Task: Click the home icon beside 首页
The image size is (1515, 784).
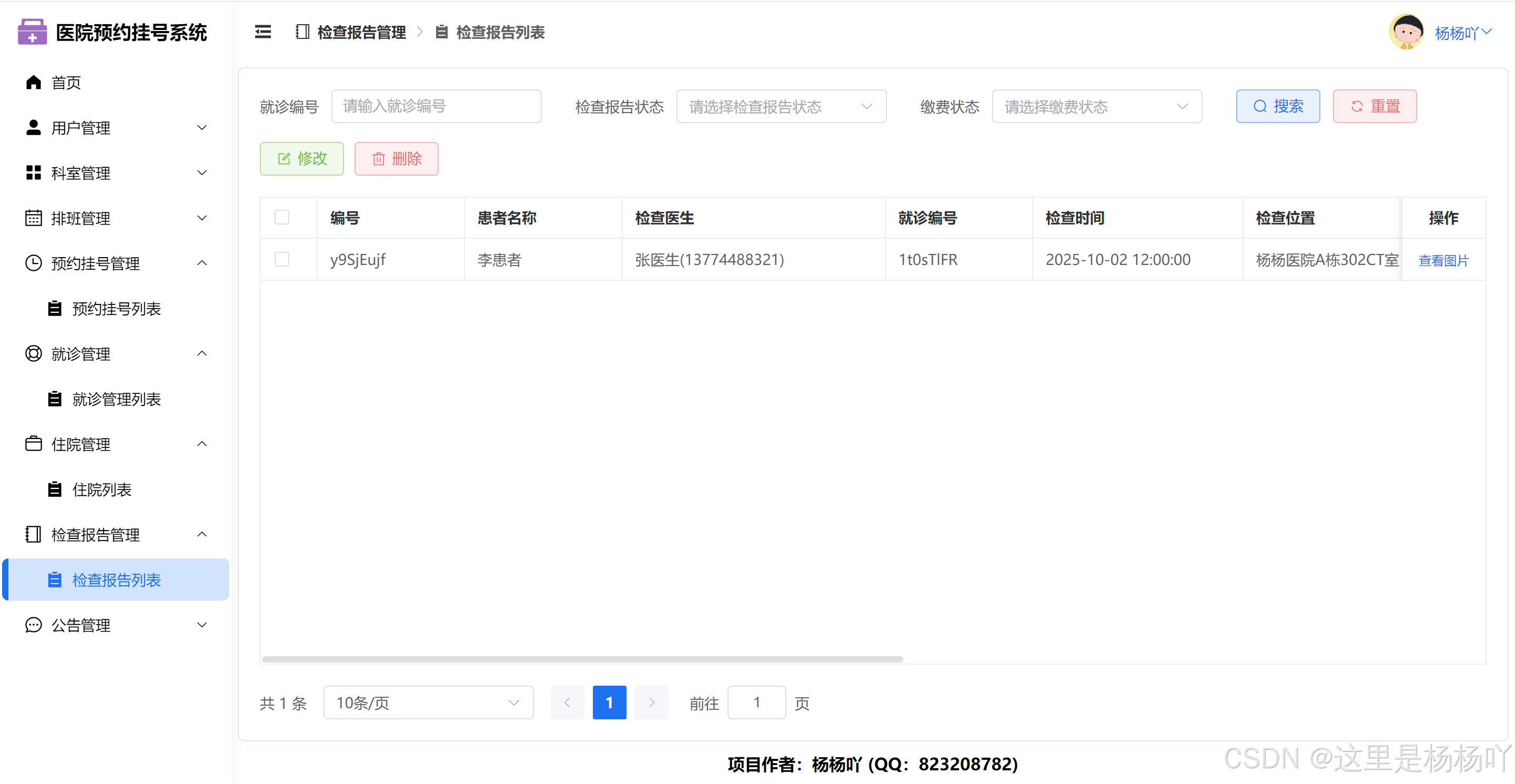Action: click(x=34, y=82)
